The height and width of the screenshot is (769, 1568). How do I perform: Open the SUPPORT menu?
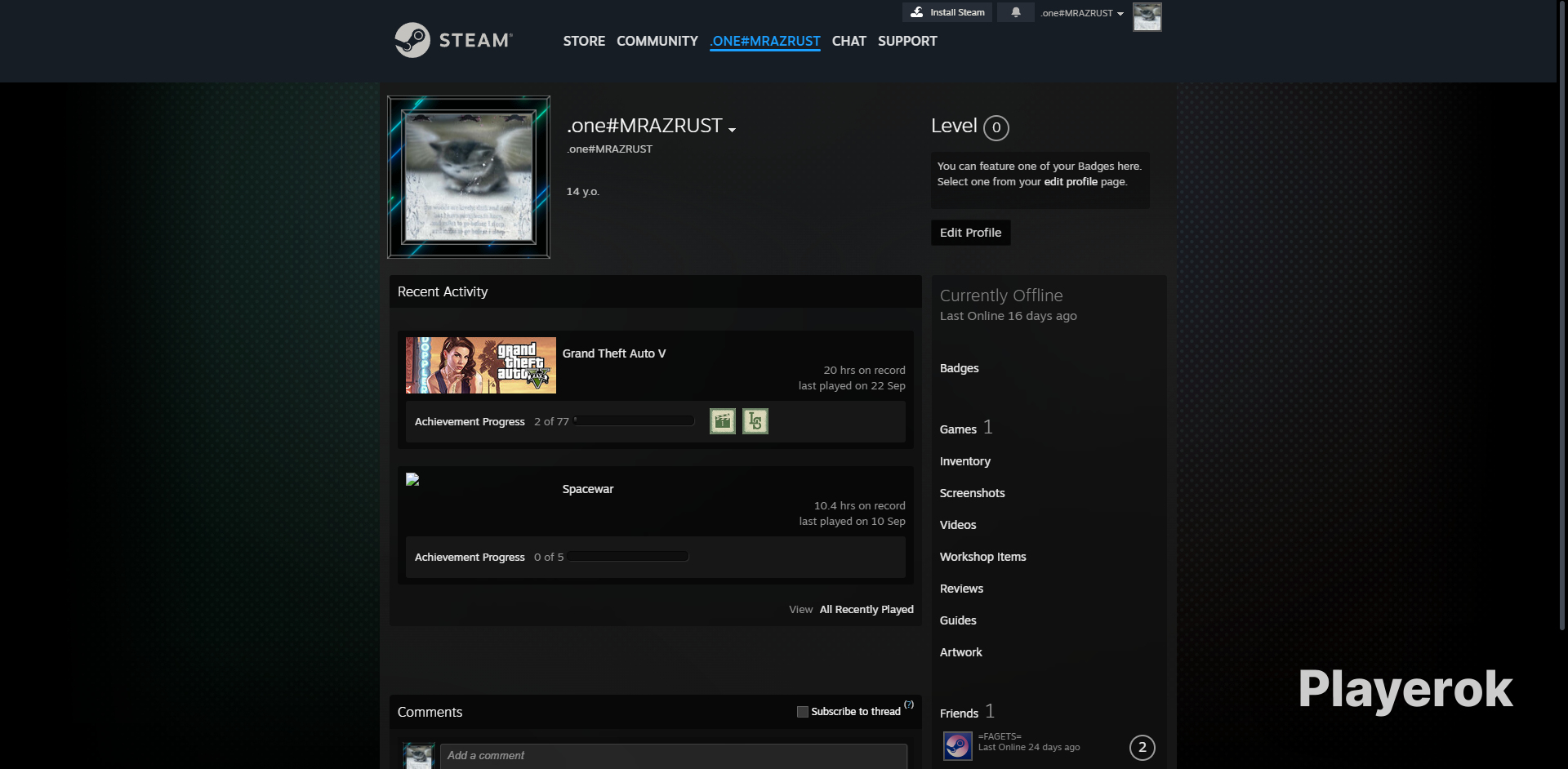pyautogui.click(x=907, y=41)
